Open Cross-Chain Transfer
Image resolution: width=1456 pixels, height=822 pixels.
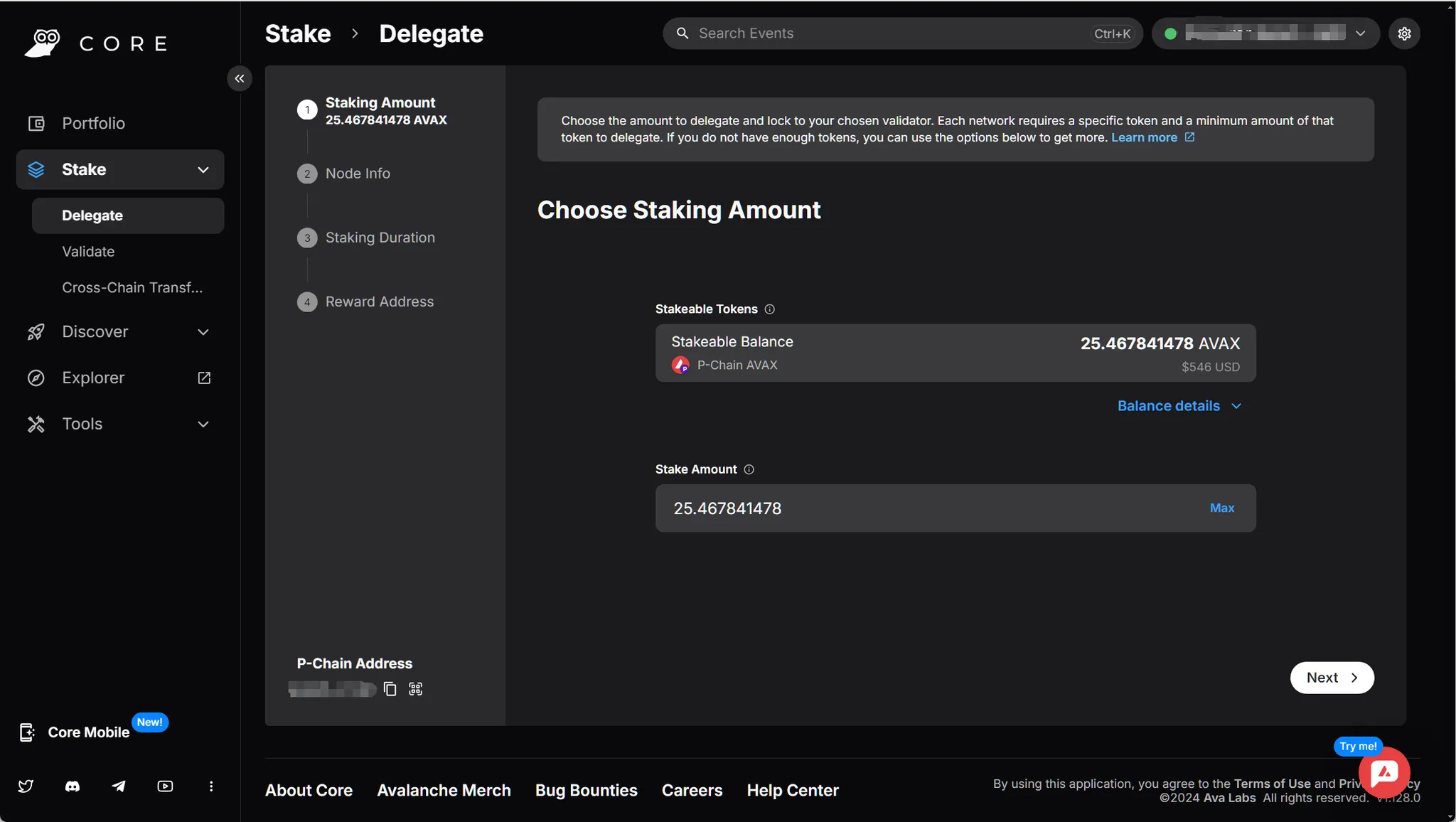131,287
